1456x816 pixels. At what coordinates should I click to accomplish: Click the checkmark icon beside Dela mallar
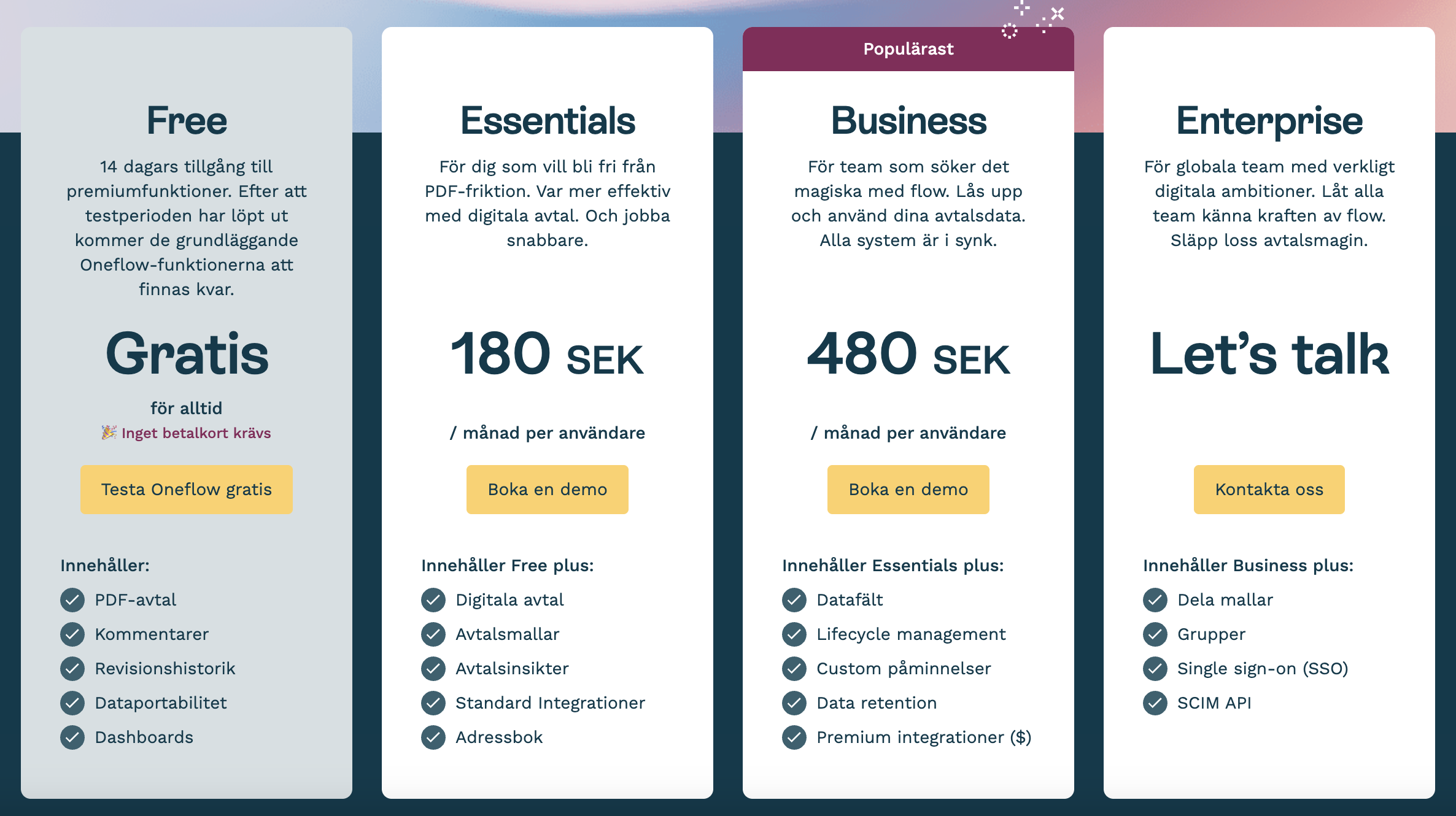pos(1155,600)
